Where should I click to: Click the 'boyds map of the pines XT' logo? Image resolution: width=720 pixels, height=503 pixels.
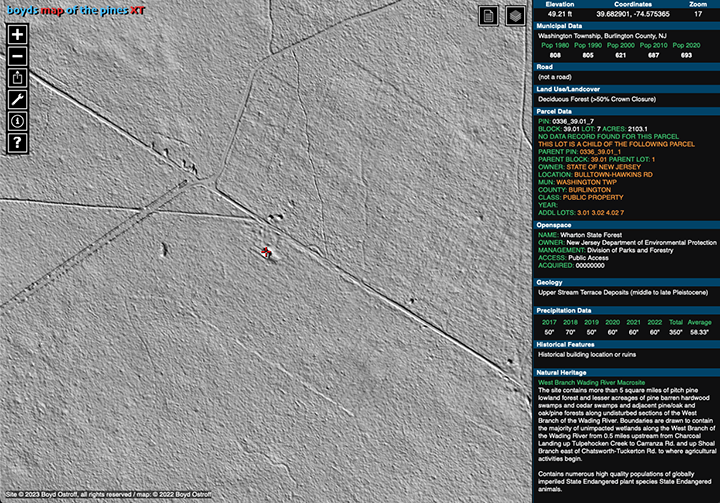[76, 10]
